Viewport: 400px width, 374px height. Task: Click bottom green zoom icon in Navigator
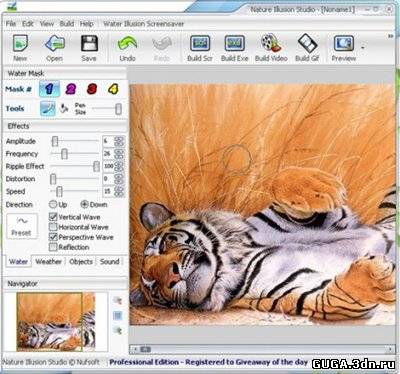point(117,330)
